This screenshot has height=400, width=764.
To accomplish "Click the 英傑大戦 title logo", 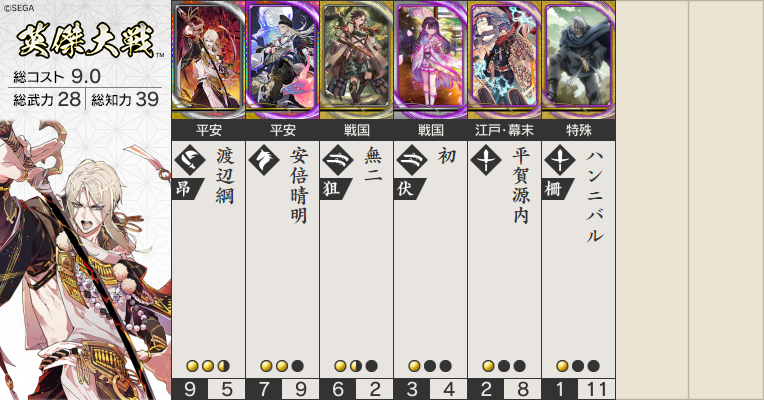I will pos(86,39).
